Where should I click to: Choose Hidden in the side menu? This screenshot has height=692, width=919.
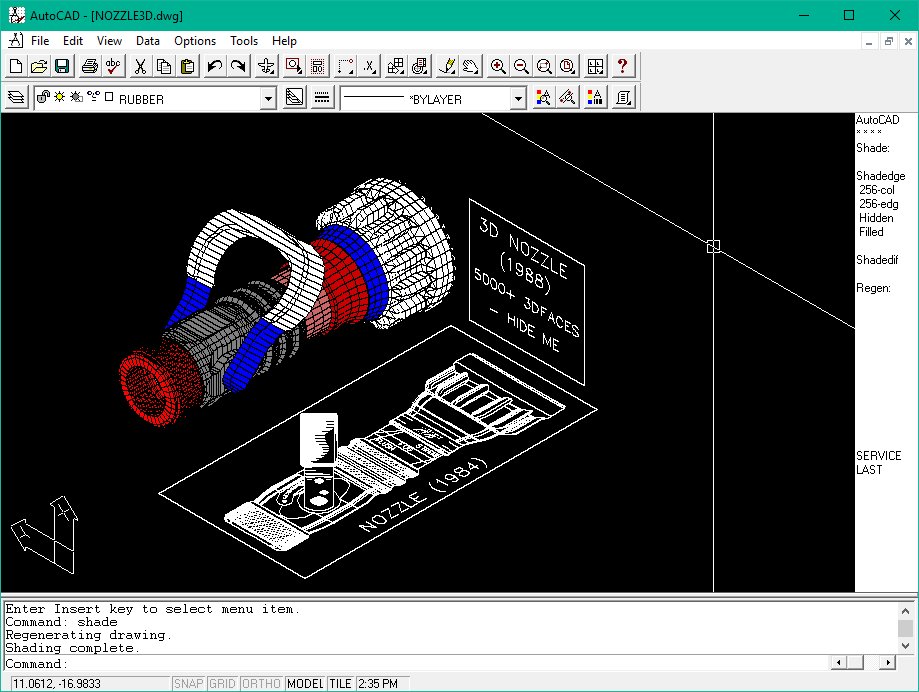point(876,218)
